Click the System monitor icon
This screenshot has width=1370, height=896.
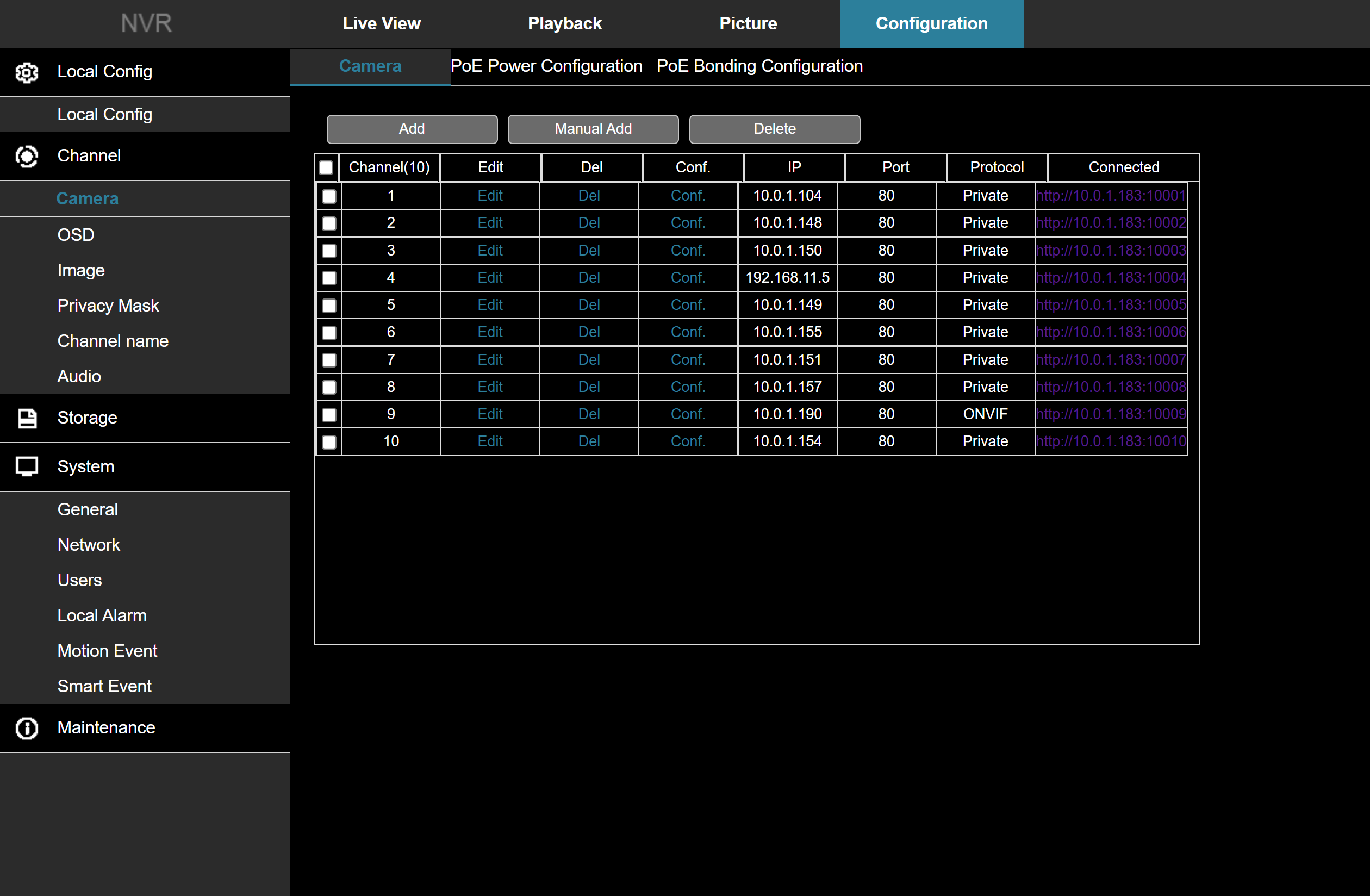(27, 466)
